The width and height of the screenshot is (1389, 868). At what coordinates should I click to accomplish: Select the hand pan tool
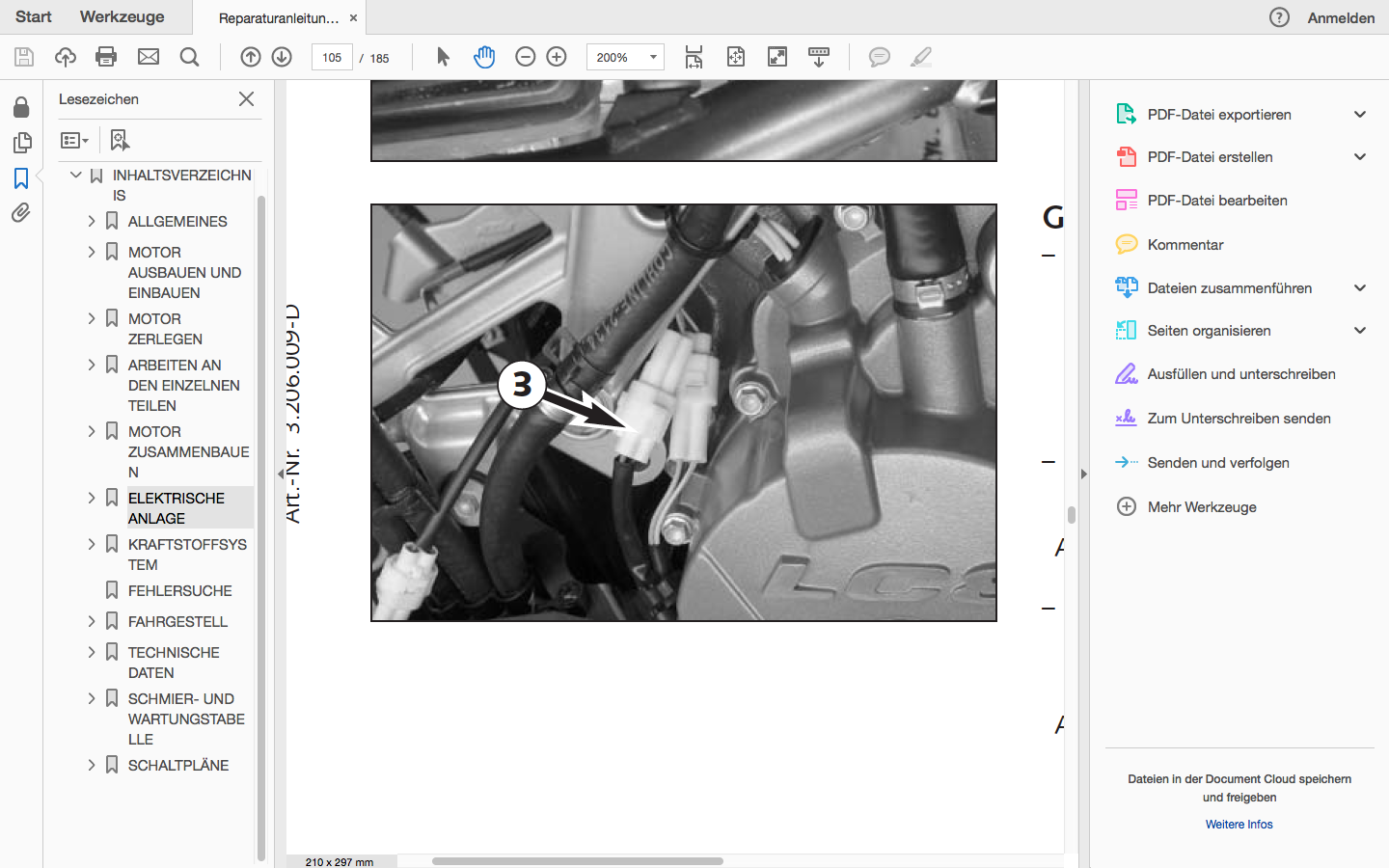tap(484, 57)
